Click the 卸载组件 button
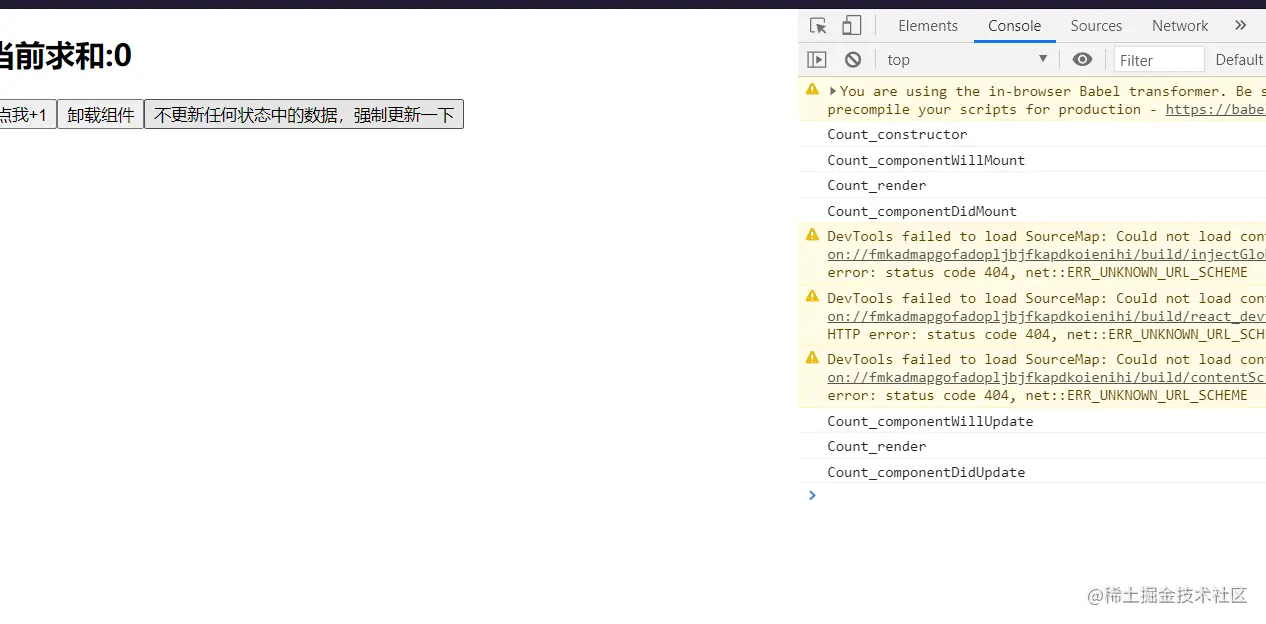Image resolution: width=1266 pixels, height=624 pixels. pyautogui.click(x=100, y=115)
